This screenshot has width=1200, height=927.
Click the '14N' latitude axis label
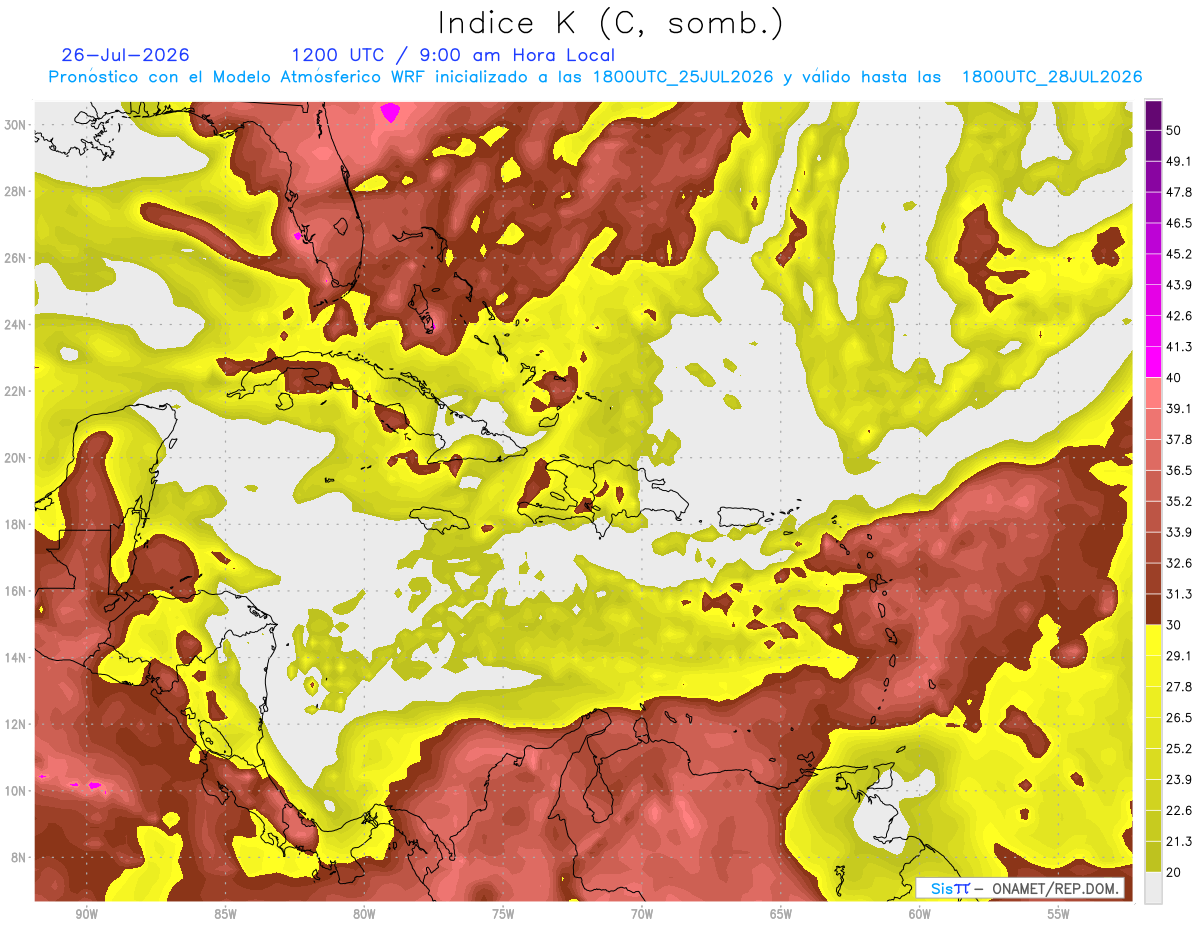tap(15, 658)
